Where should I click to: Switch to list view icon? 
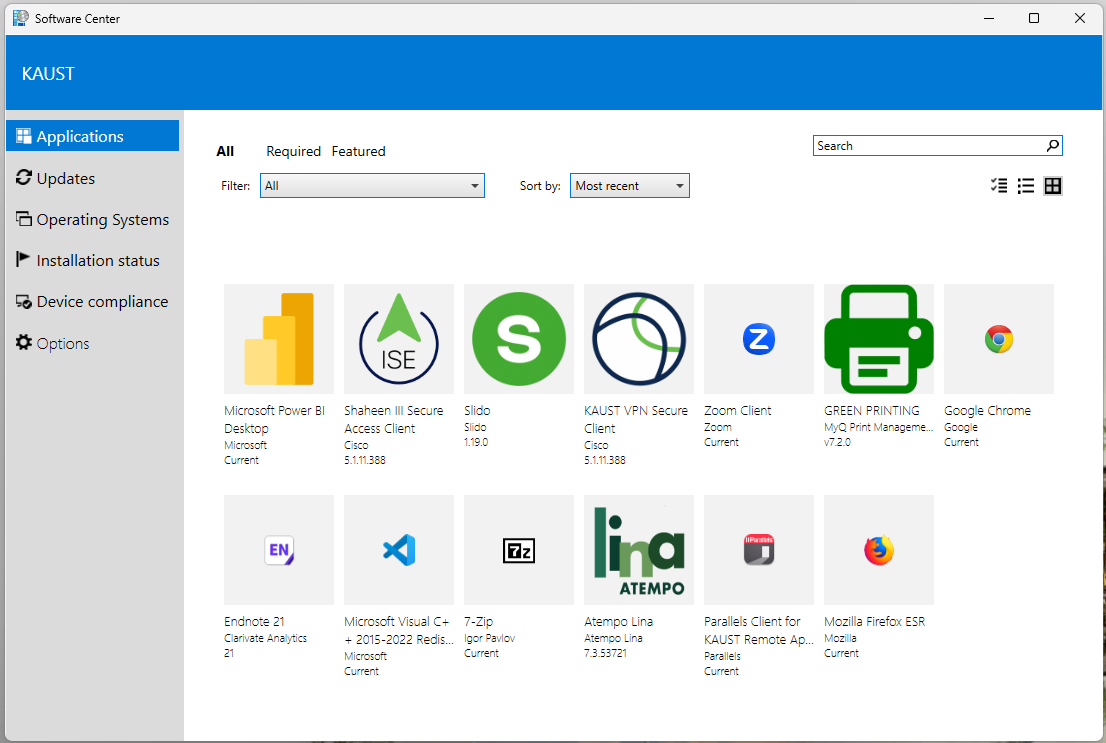pyautogui.click(x=1026, y=186)
